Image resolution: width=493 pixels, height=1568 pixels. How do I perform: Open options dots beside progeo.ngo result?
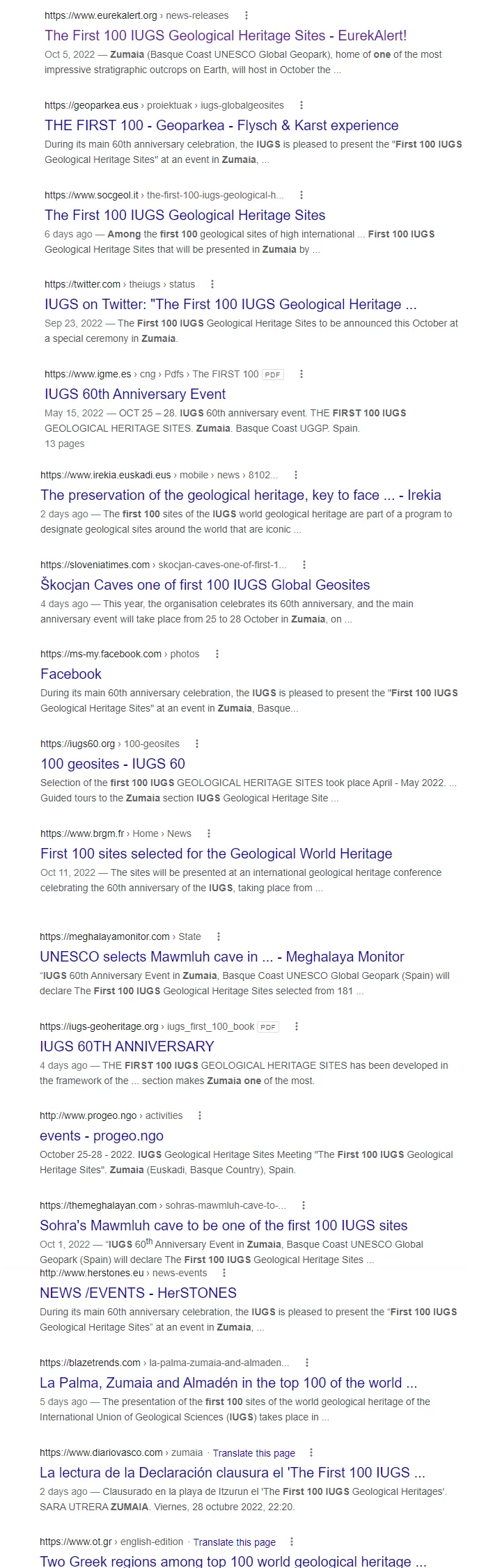200,1115
